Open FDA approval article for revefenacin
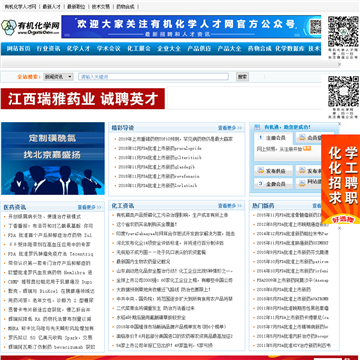Screen dimensions: 360x360 pyautogui.click(x=159, y=176)
